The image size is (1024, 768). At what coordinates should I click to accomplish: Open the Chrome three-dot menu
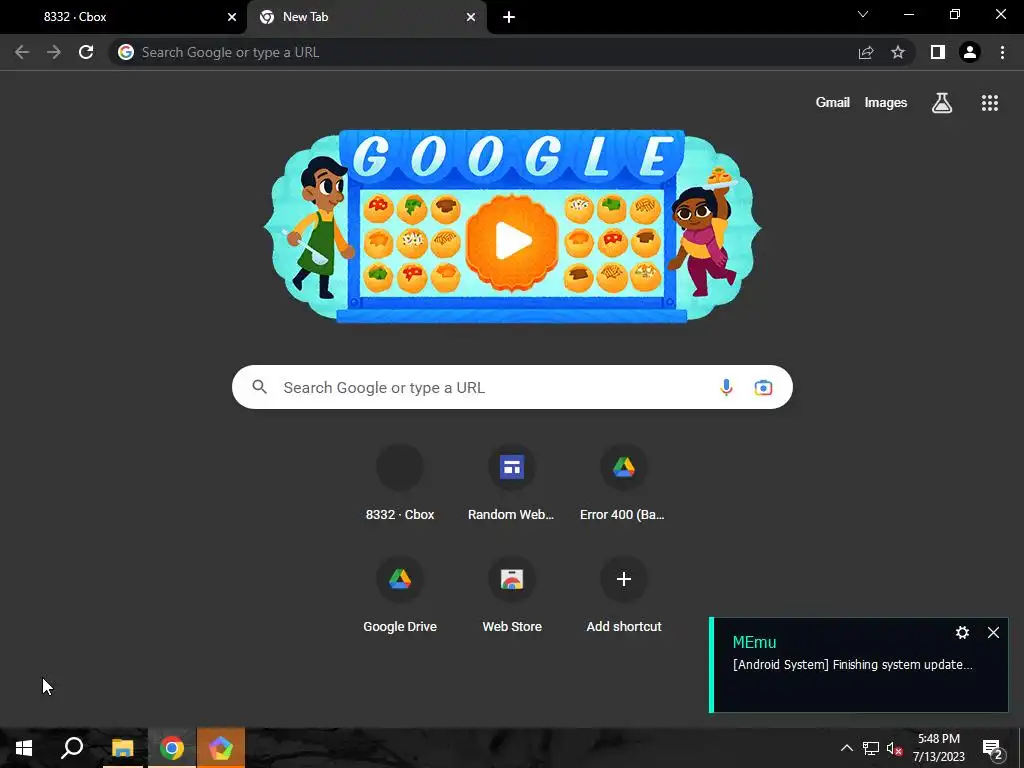point(1002,52)
